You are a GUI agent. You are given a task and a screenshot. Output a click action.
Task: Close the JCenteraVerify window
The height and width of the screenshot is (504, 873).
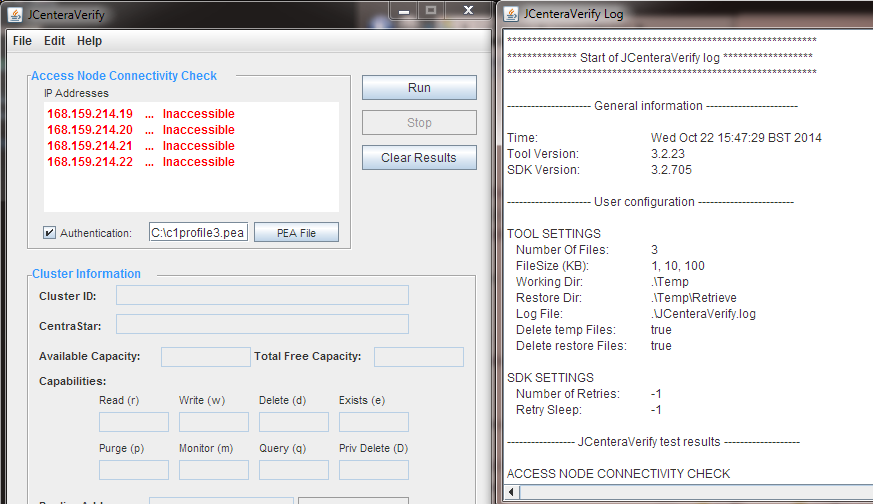[x=468, y=11]
